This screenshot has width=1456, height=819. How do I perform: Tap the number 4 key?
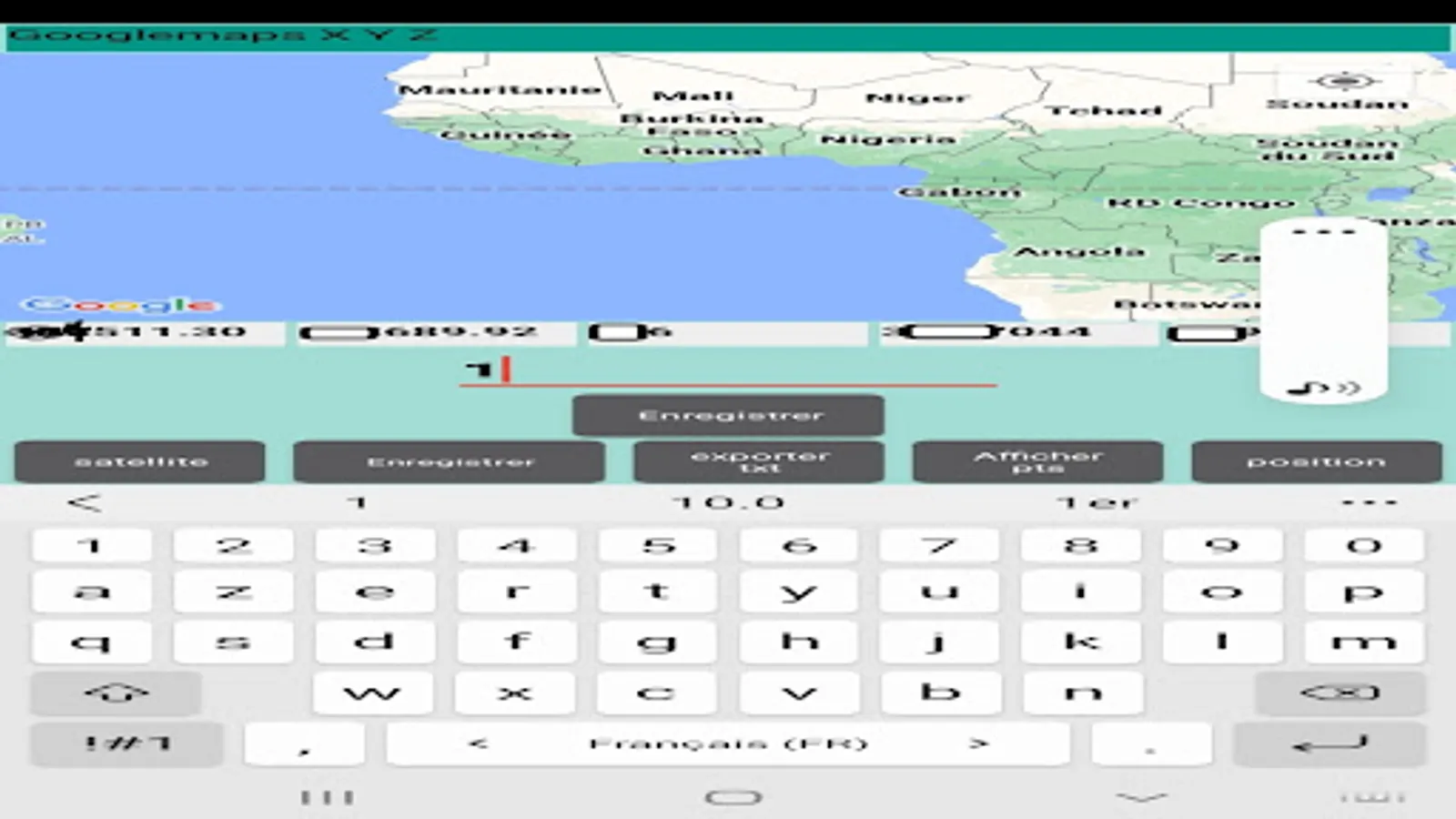coord(516,546)
